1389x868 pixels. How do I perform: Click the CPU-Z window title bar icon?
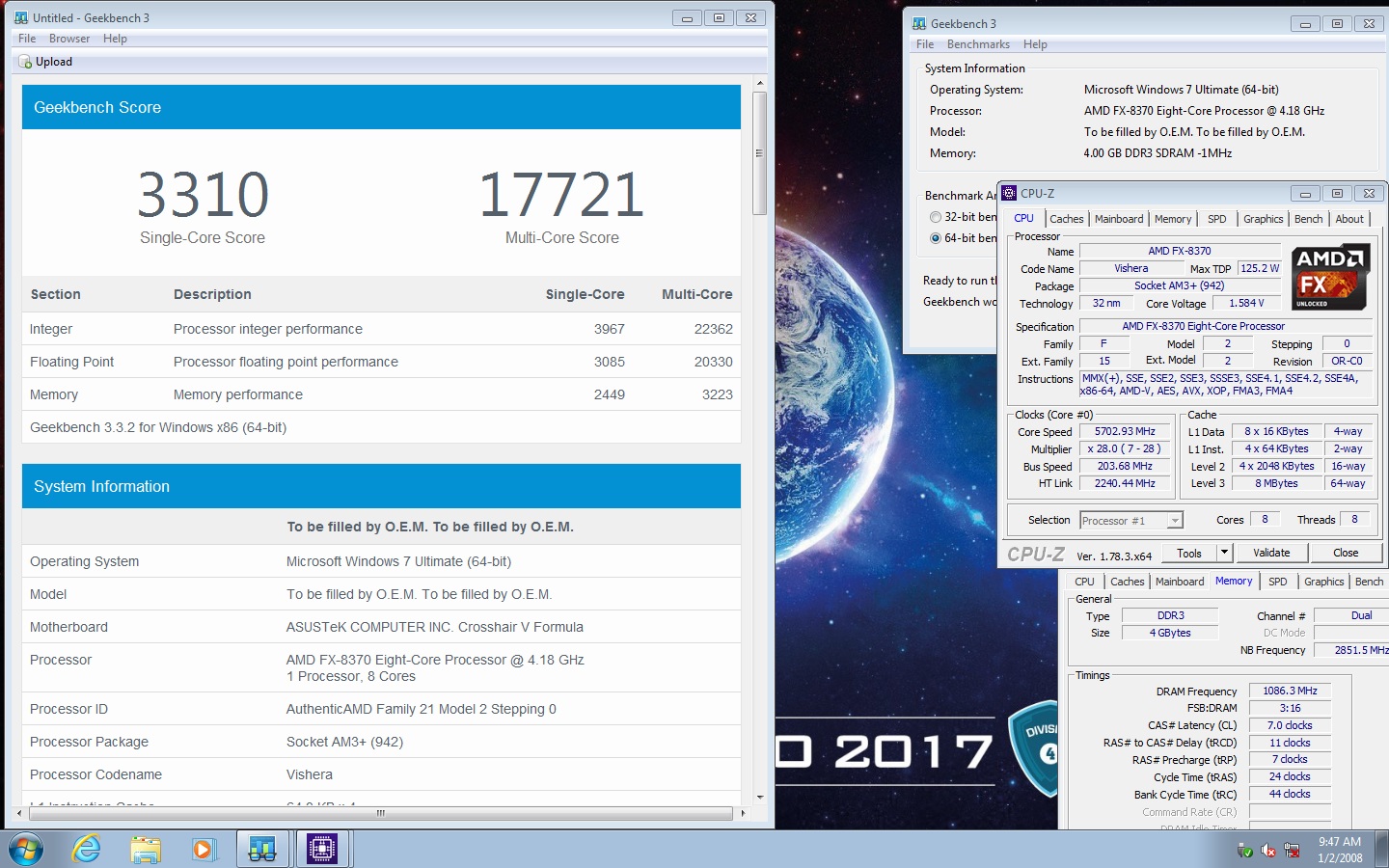[1010, 193]
